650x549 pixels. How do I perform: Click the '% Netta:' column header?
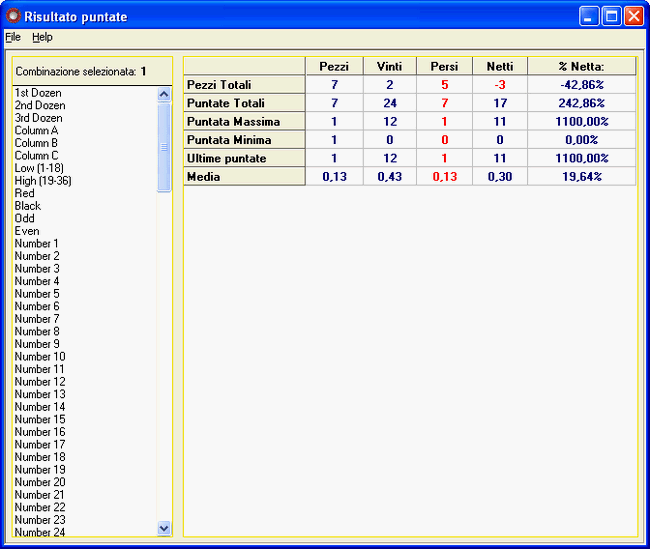click(x=582, y=66)
